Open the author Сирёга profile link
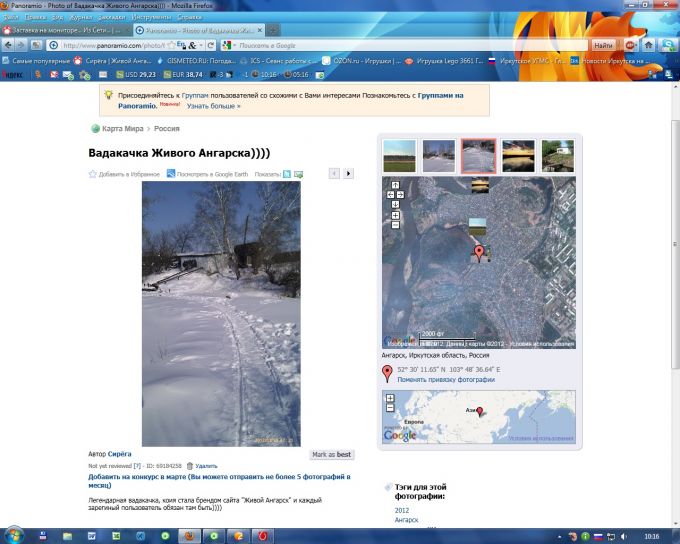Viewport: 680px width, 544px height. tap(120, 454)
